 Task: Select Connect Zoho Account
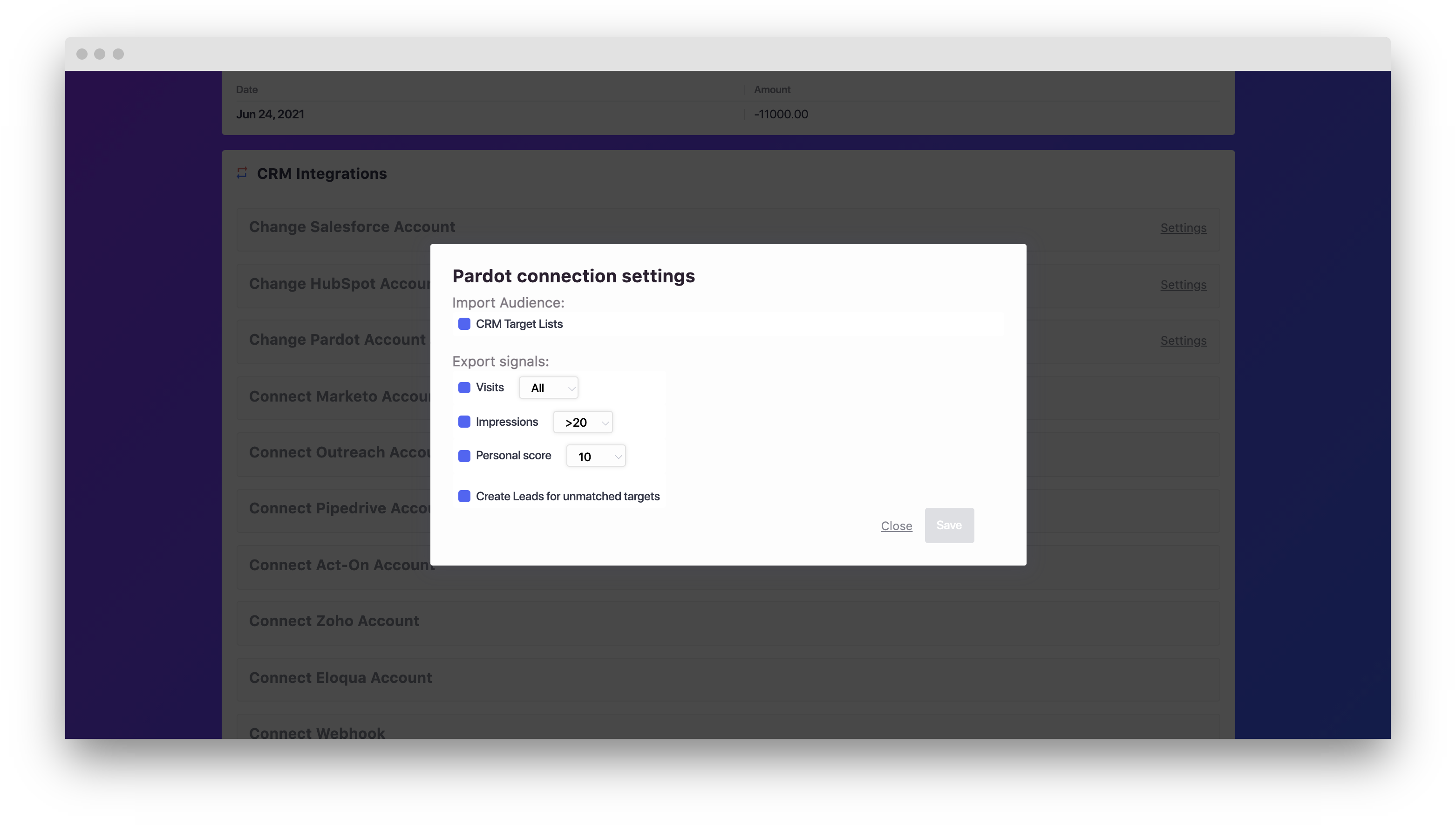[x=333, y=621]
